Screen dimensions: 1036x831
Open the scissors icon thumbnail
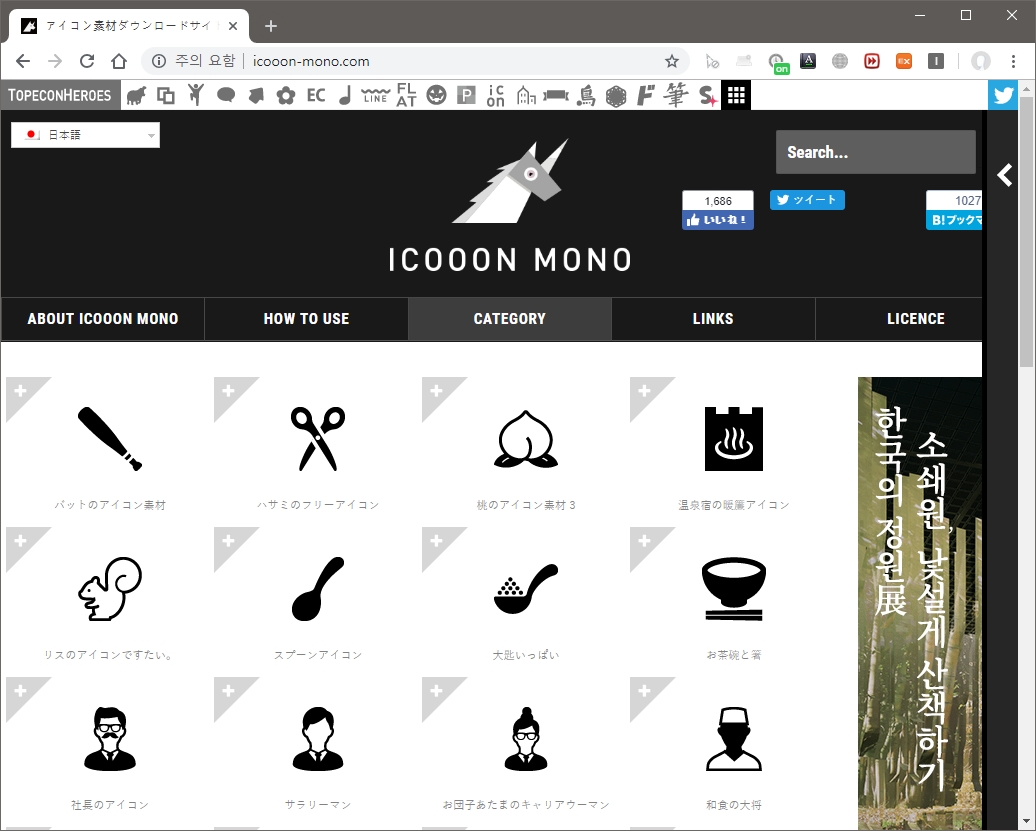tap(318, 439)
